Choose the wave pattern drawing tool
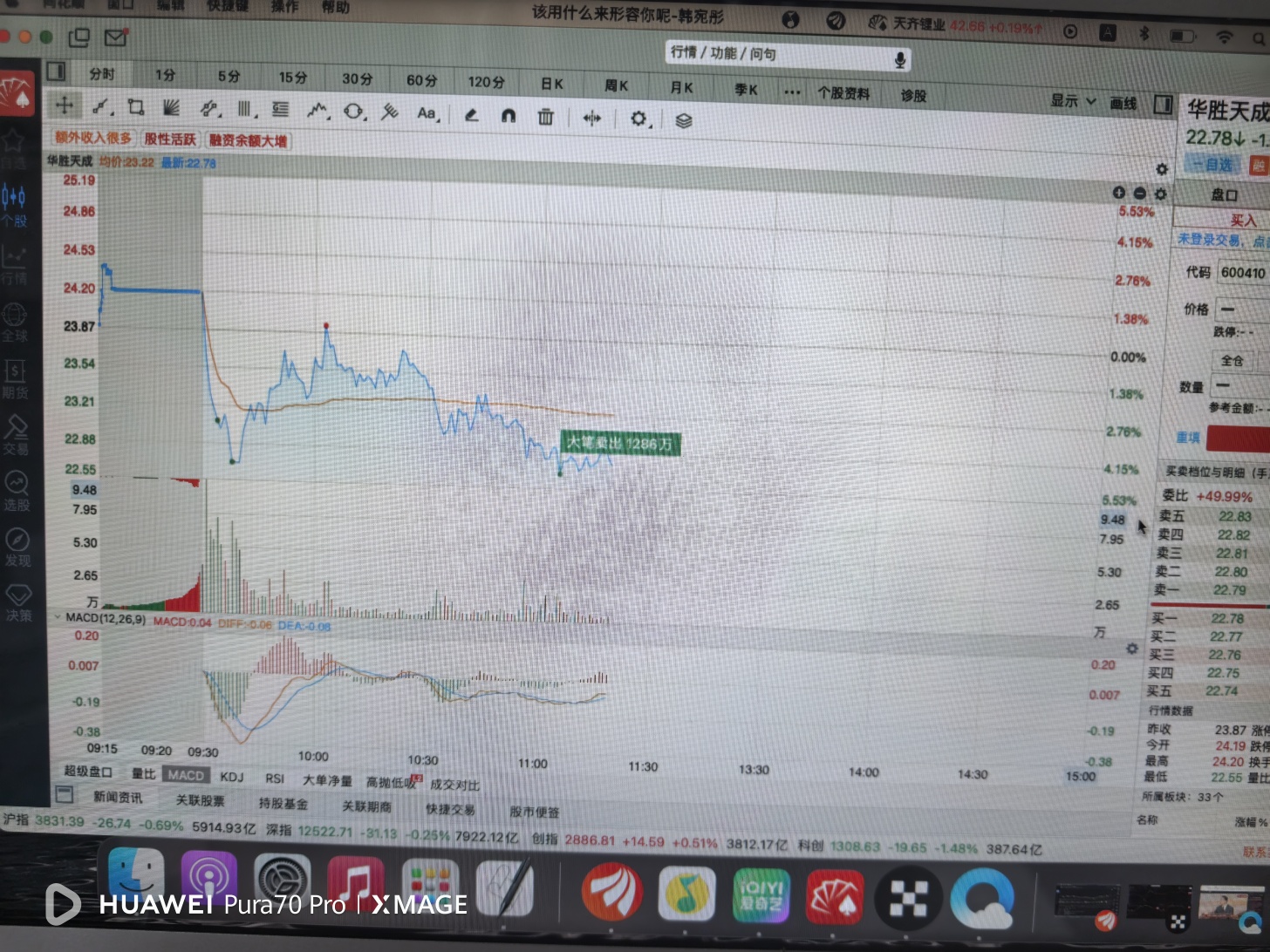 pyautogui.click(x=317, y=111)
